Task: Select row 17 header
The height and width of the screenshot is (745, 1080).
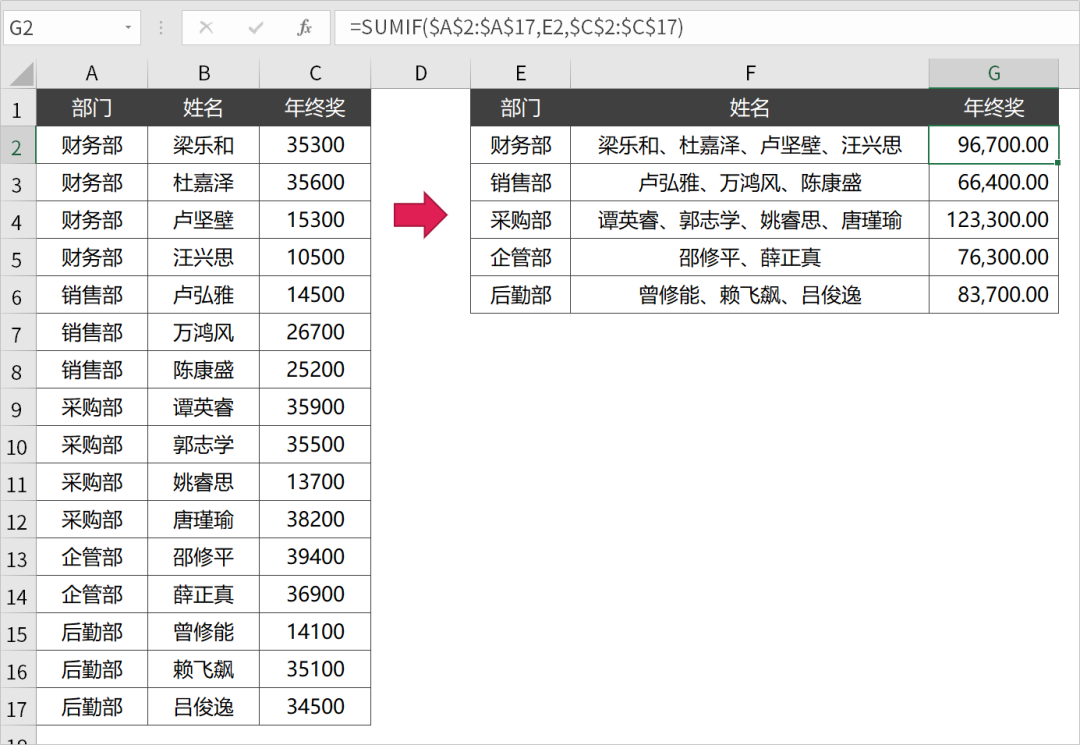Action: point(17,709)
